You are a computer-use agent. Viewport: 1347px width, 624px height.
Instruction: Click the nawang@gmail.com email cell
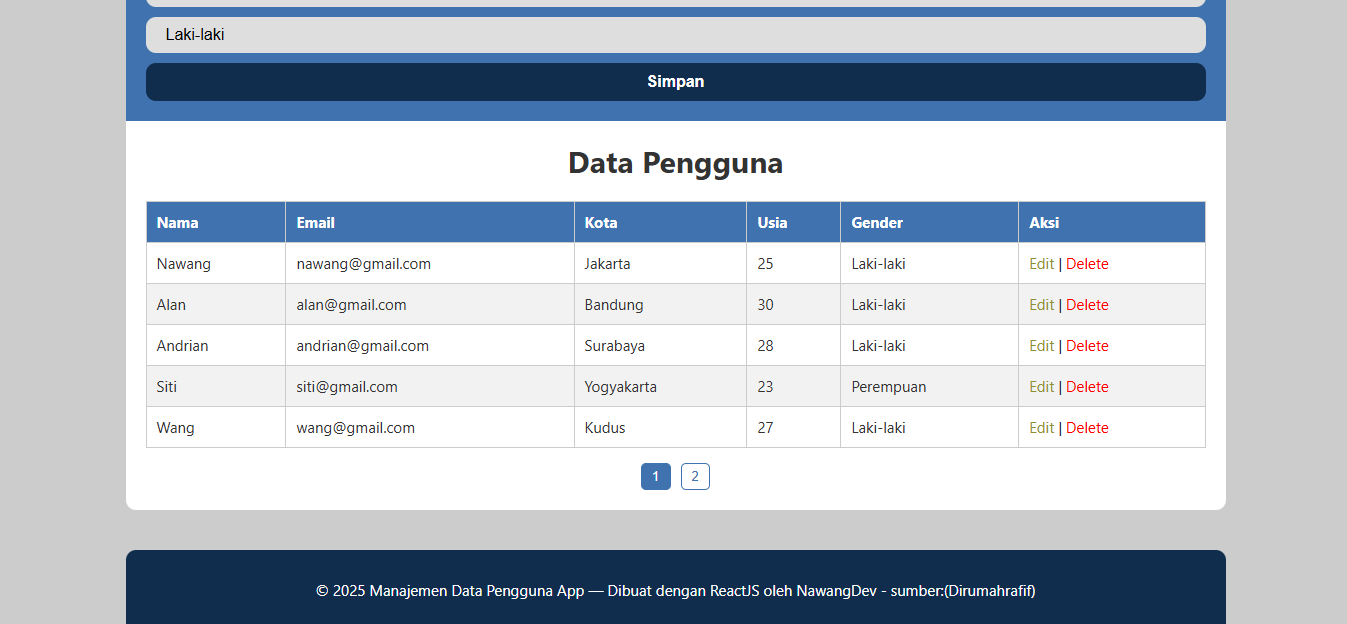point(363,264)
